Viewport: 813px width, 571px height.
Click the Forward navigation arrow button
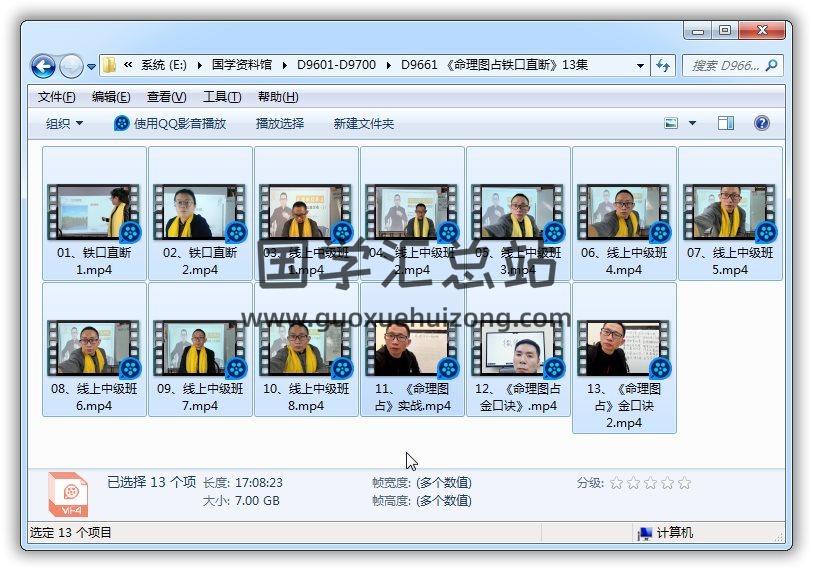click(x=71, y=66)
